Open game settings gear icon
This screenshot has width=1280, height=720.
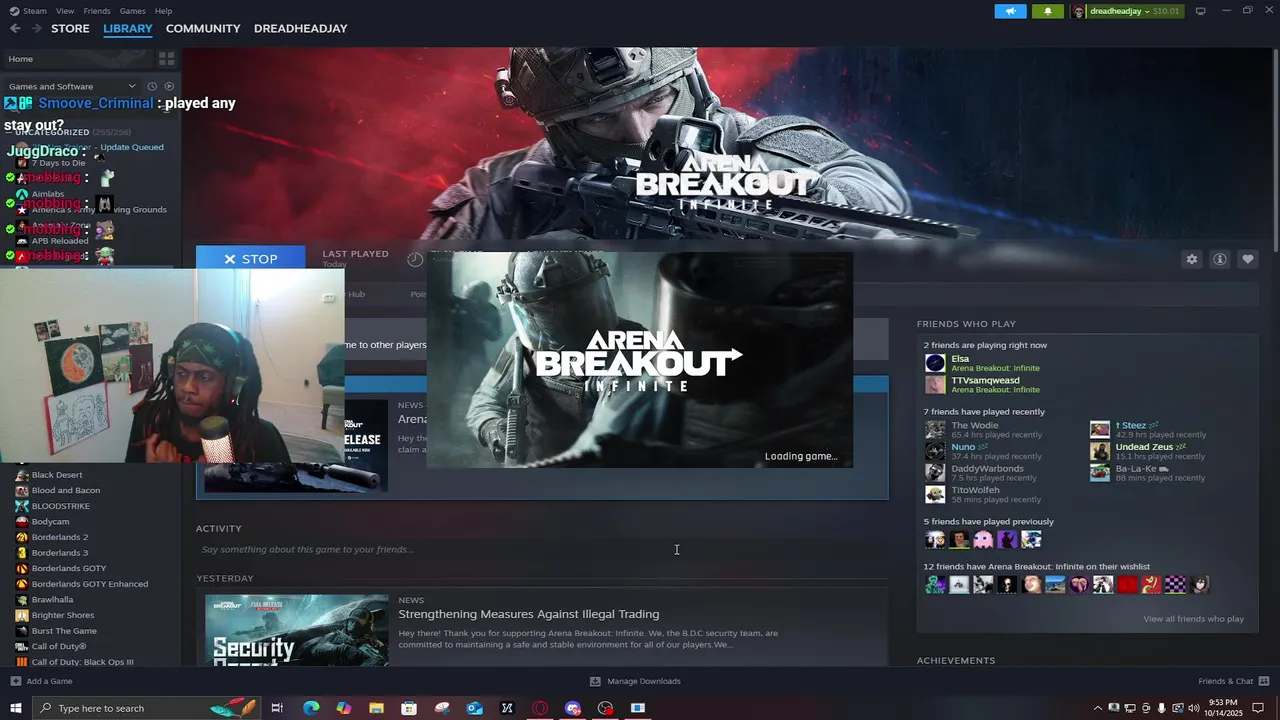pyautogui.click(x=1191, y=259)
